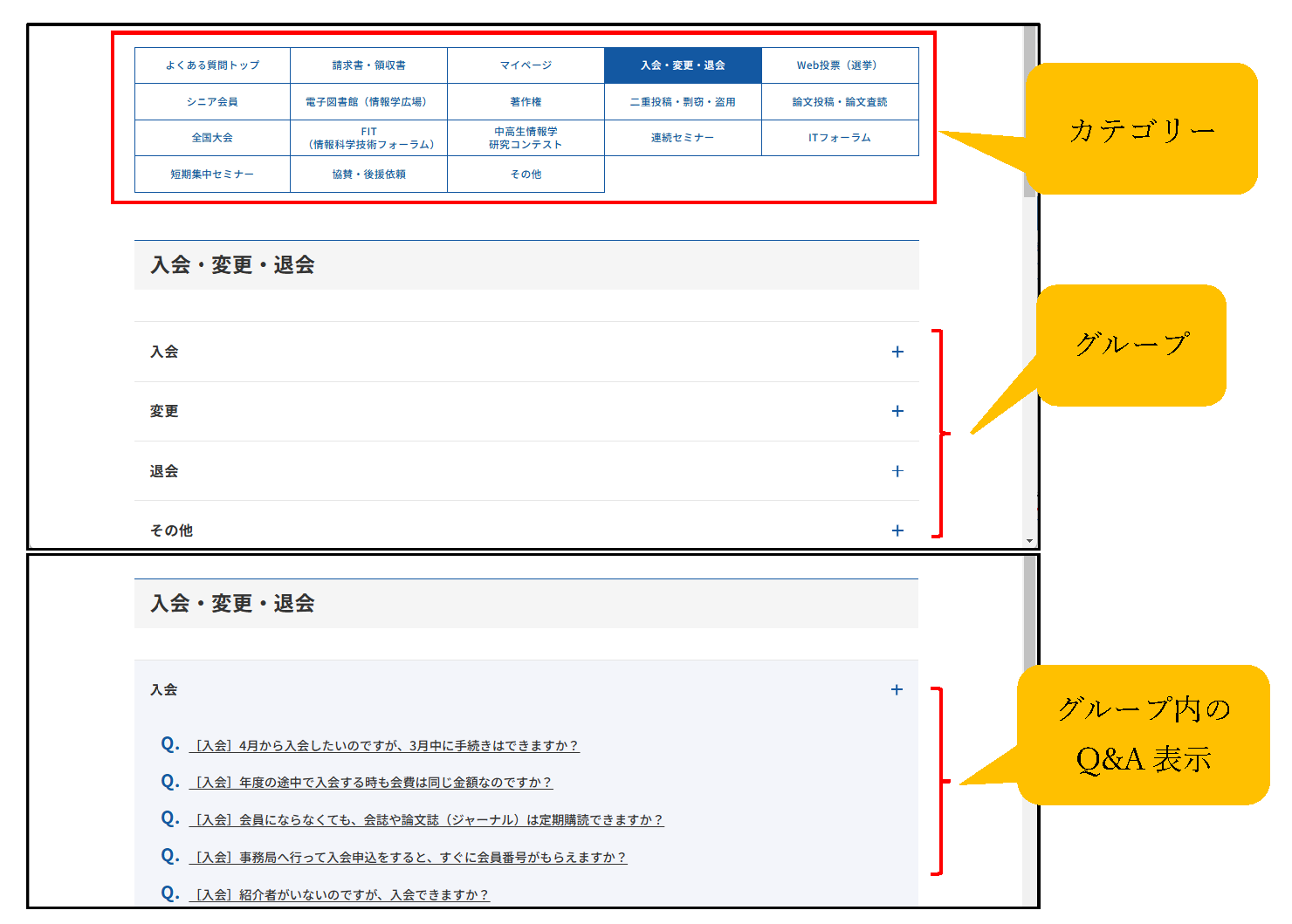Image resolution: width=1292 pixels, height=924 pixels.
Task: Select the シニア会員 category
Action: point(212,102)
